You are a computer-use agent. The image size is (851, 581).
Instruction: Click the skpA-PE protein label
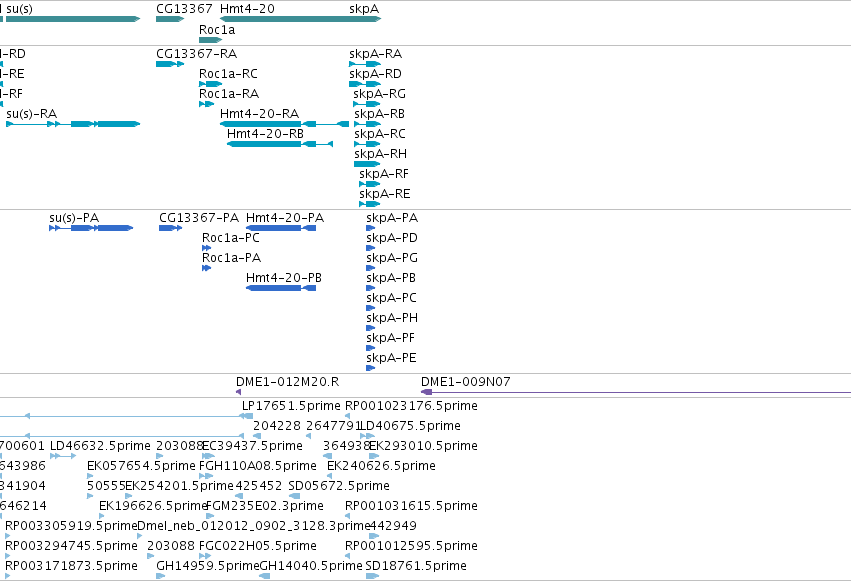391,359
